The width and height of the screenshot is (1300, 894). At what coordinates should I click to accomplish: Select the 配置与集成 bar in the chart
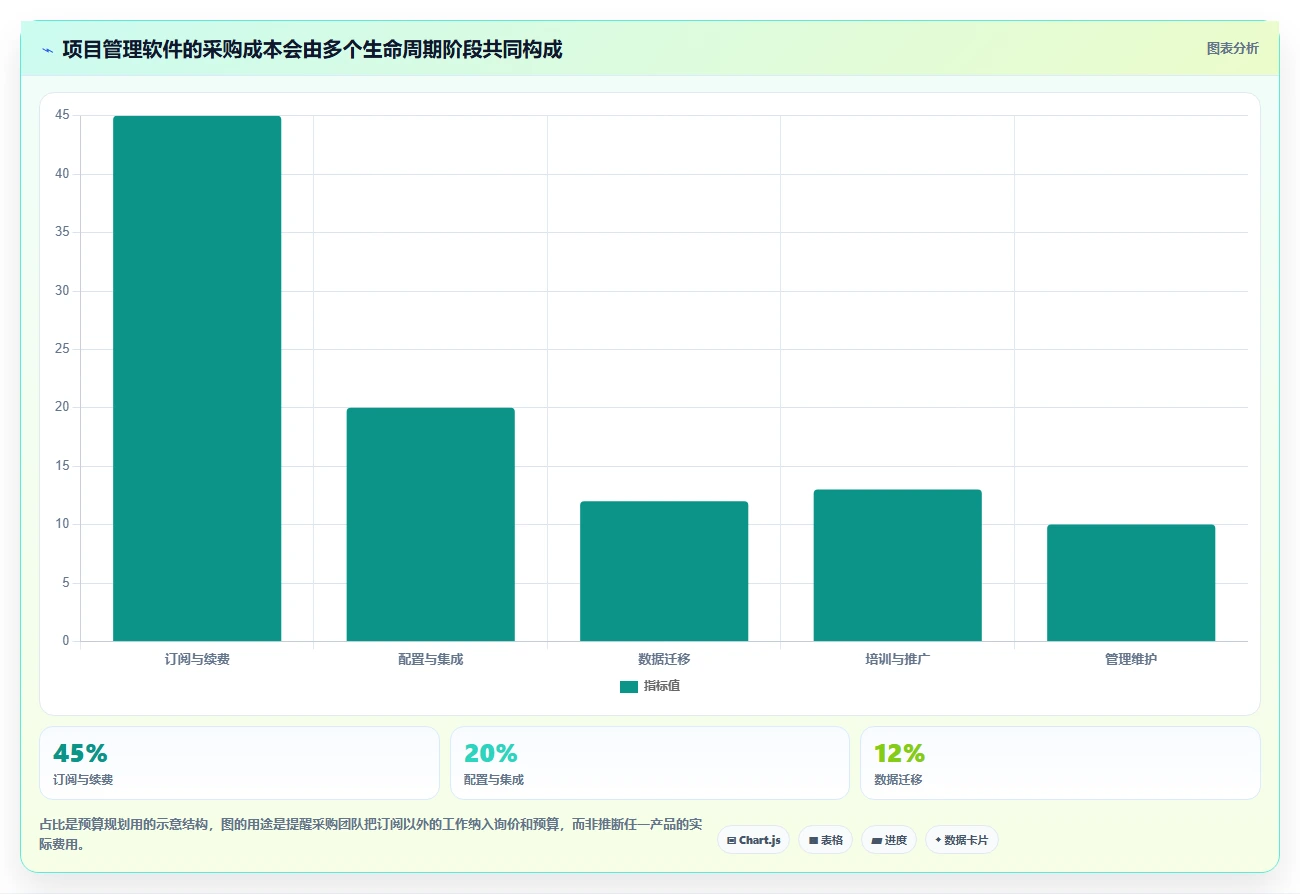tap(430, 524)
